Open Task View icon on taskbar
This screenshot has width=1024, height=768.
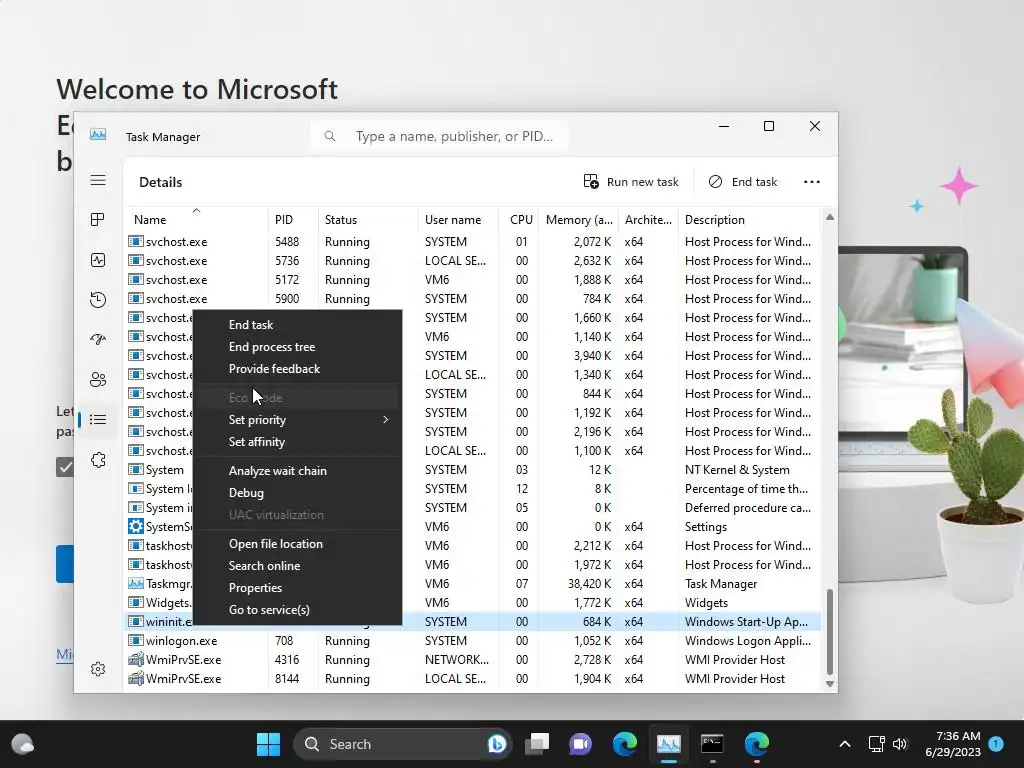[537, 744]
